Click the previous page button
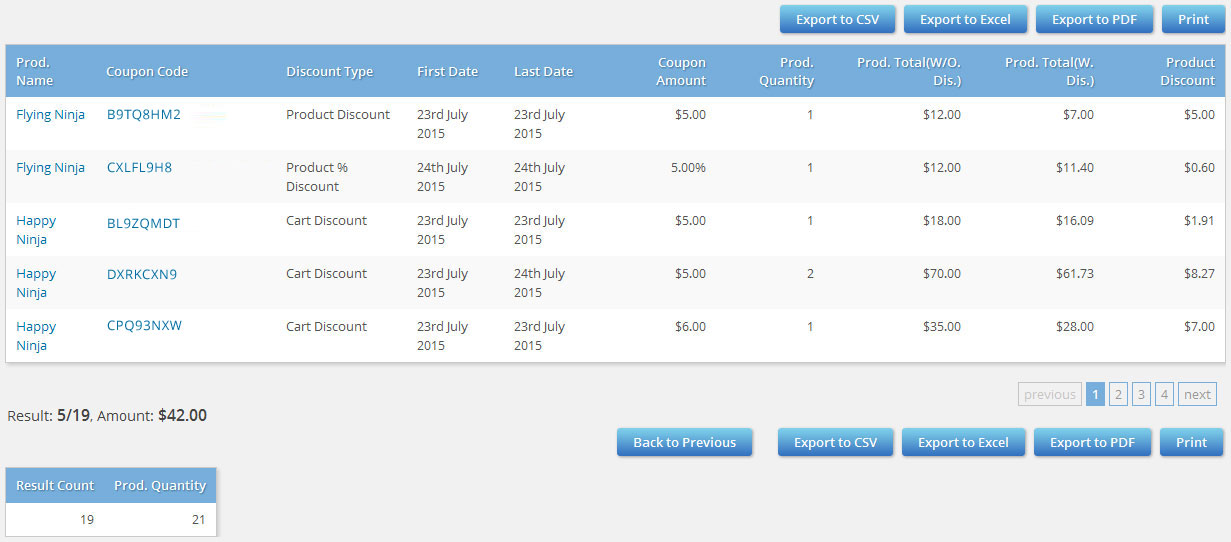This screenshot has height=542, width=1231. [1050, 394]
